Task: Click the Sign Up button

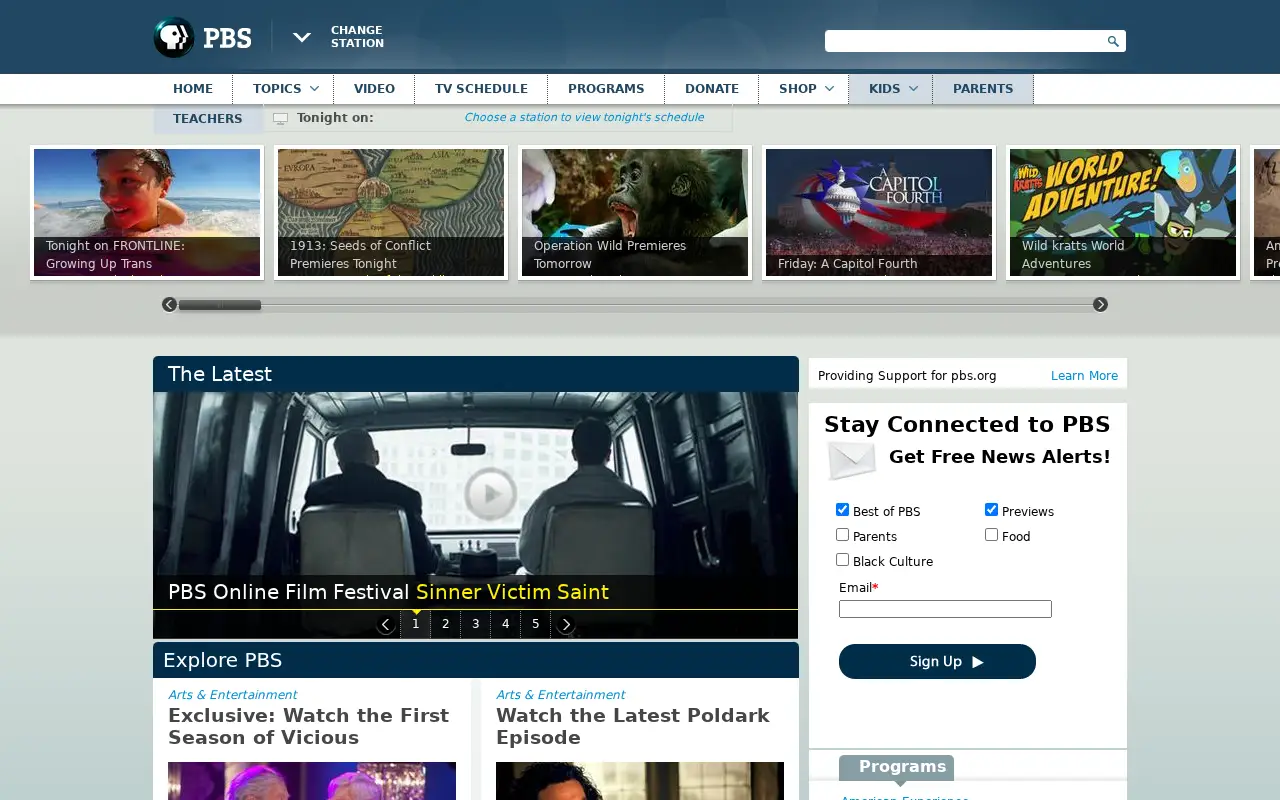Action: coord(937,661)
